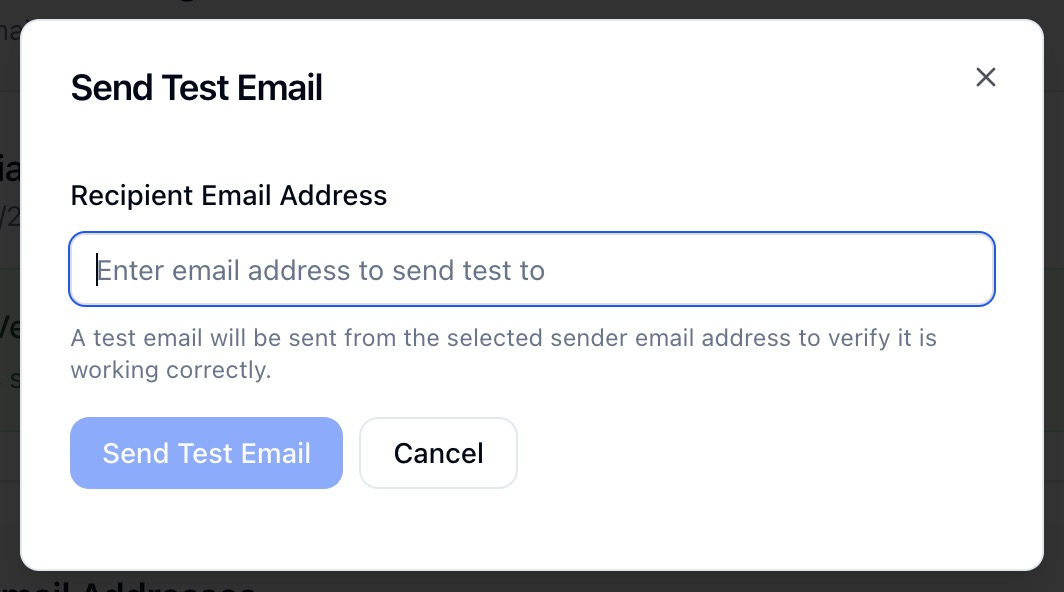The image size is (1064, 592).
Task: Click the empty white area beside Cancel
Action: (x=750, y=453)
